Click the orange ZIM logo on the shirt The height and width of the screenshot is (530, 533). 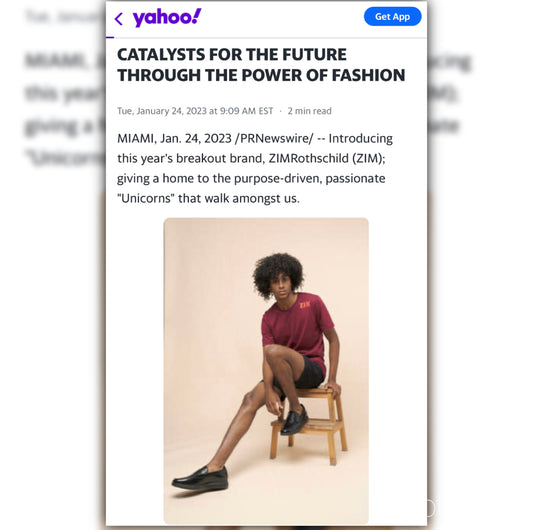pyautogui.click(x=305, y=305)
